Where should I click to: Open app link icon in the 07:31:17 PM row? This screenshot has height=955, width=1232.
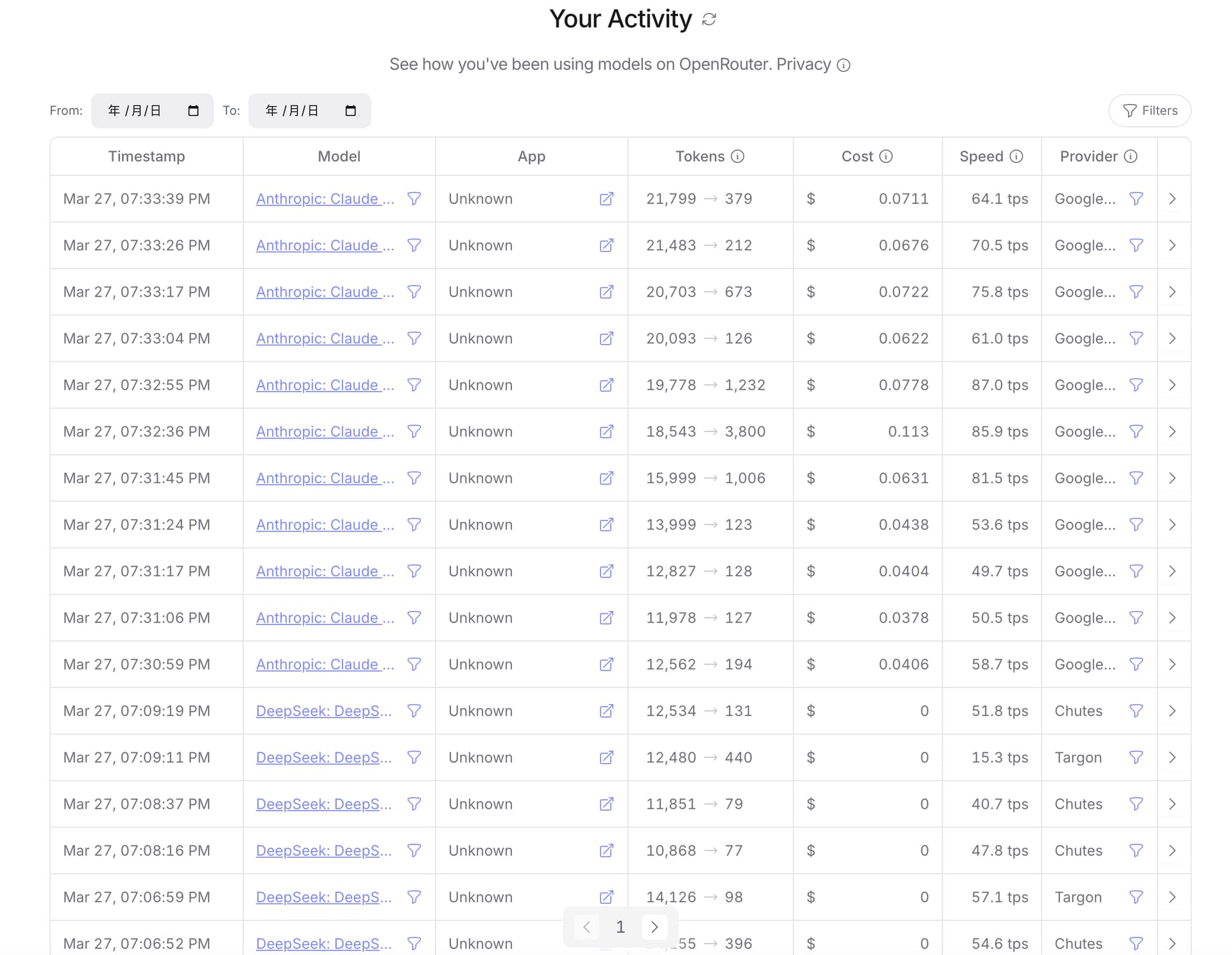click(x=606, y=571)
